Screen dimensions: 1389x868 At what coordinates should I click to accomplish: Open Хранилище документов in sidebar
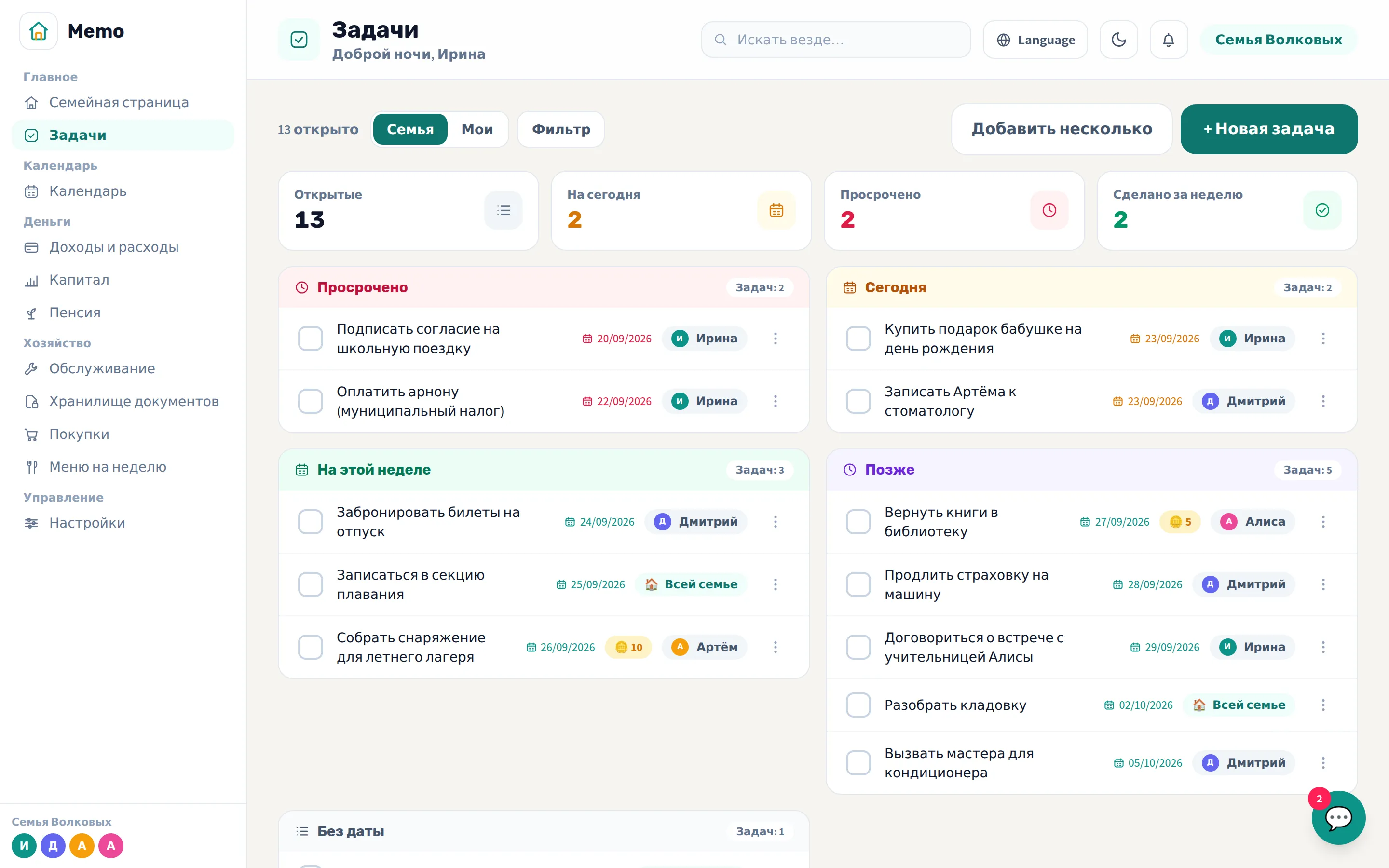[123, 401]
